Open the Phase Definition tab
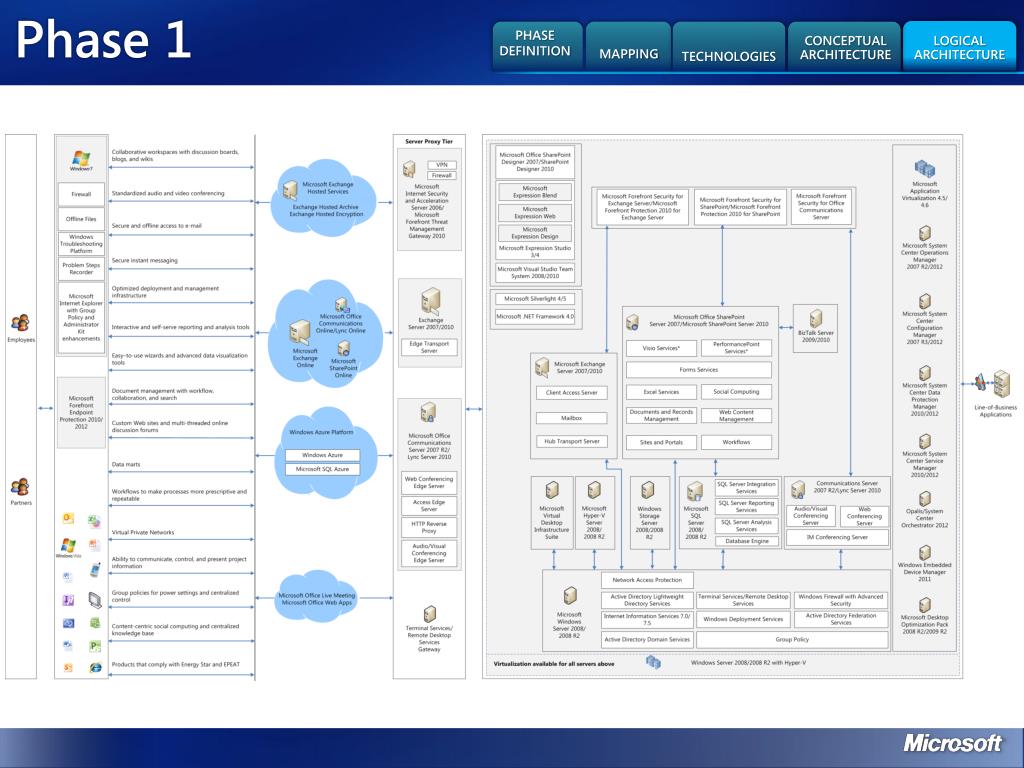 (x=537, y=45)
